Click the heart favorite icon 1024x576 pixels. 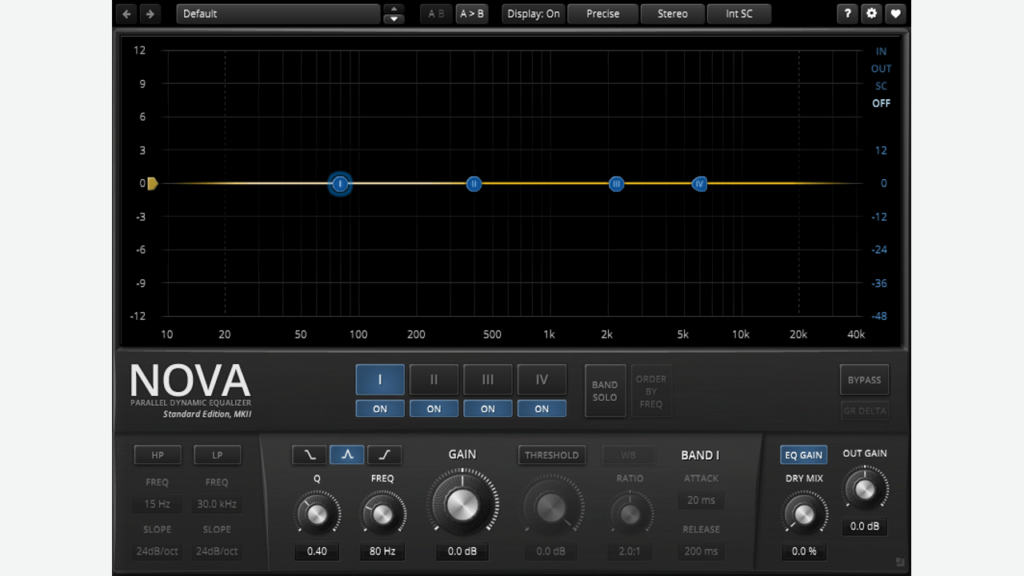[895, 13]
